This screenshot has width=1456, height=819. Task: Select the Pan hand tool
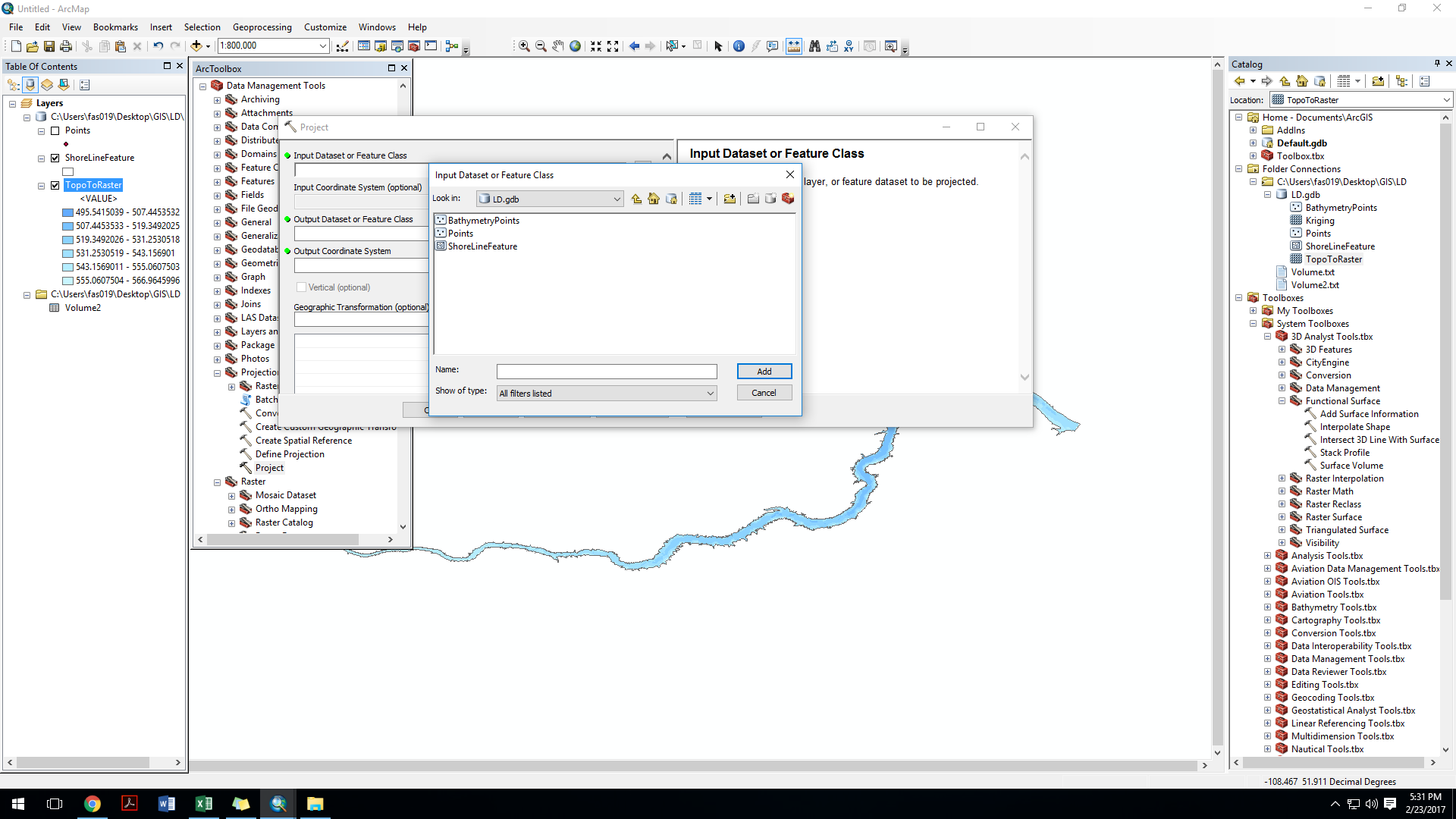(558, 46)
